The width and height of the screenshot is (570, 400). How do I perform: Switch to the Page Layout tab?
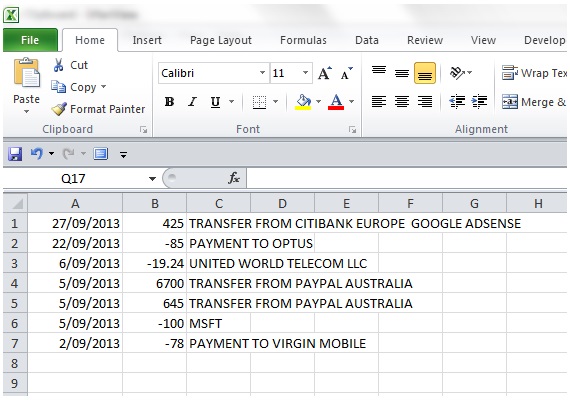(221, 40)
